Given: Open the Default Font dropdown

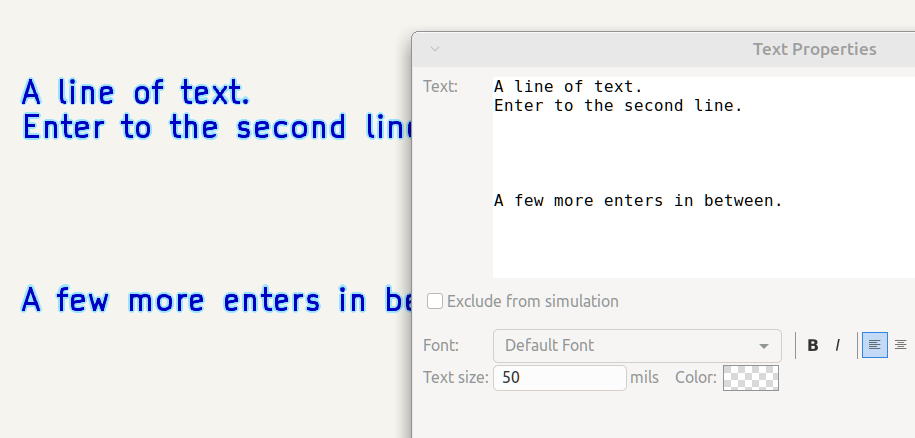Looking at the screenshot, I should pyautogui.click(x=636, y=345).
